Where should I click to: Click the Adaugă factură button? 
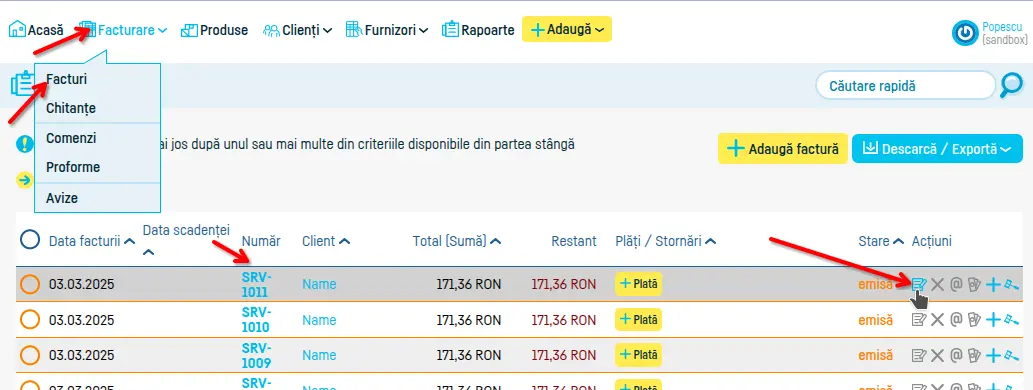click(x=783, y=149)
